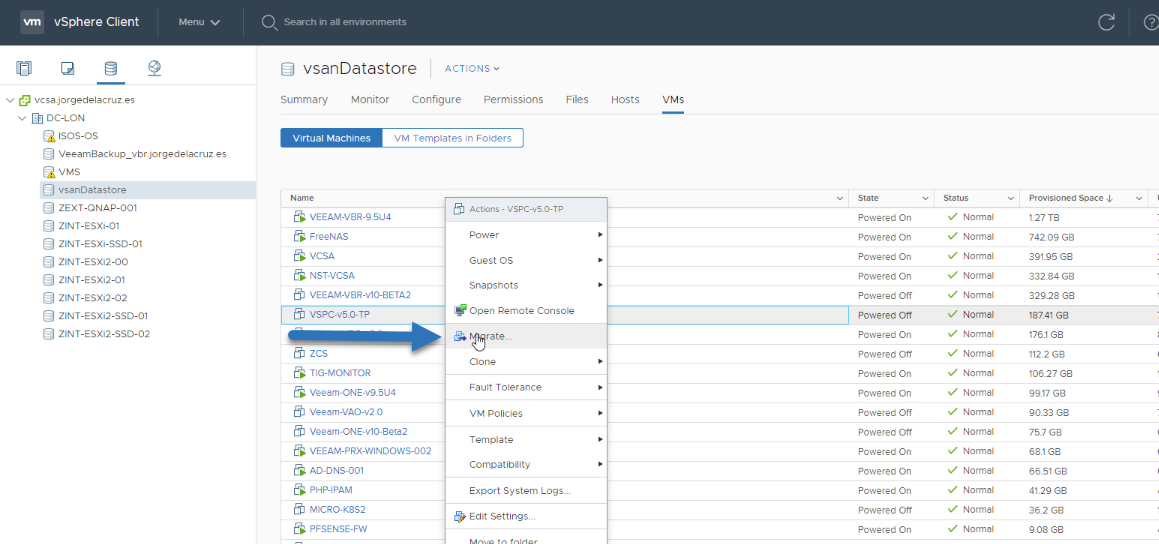Click the VM icon next to VEEAM-VBR-9.5U4
Screen dimensions: 1159x544
pyautogui.click(x=299, y=217)
